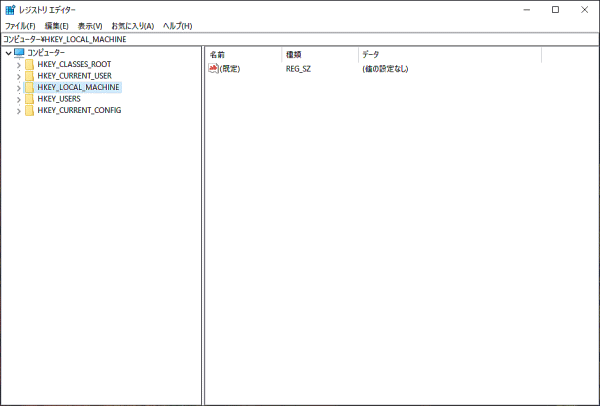Image resolution: width=600 pixels, height=406 pixels.
Task: Click the (値の設定なし) data cell
Action: (x=385, y=69)
